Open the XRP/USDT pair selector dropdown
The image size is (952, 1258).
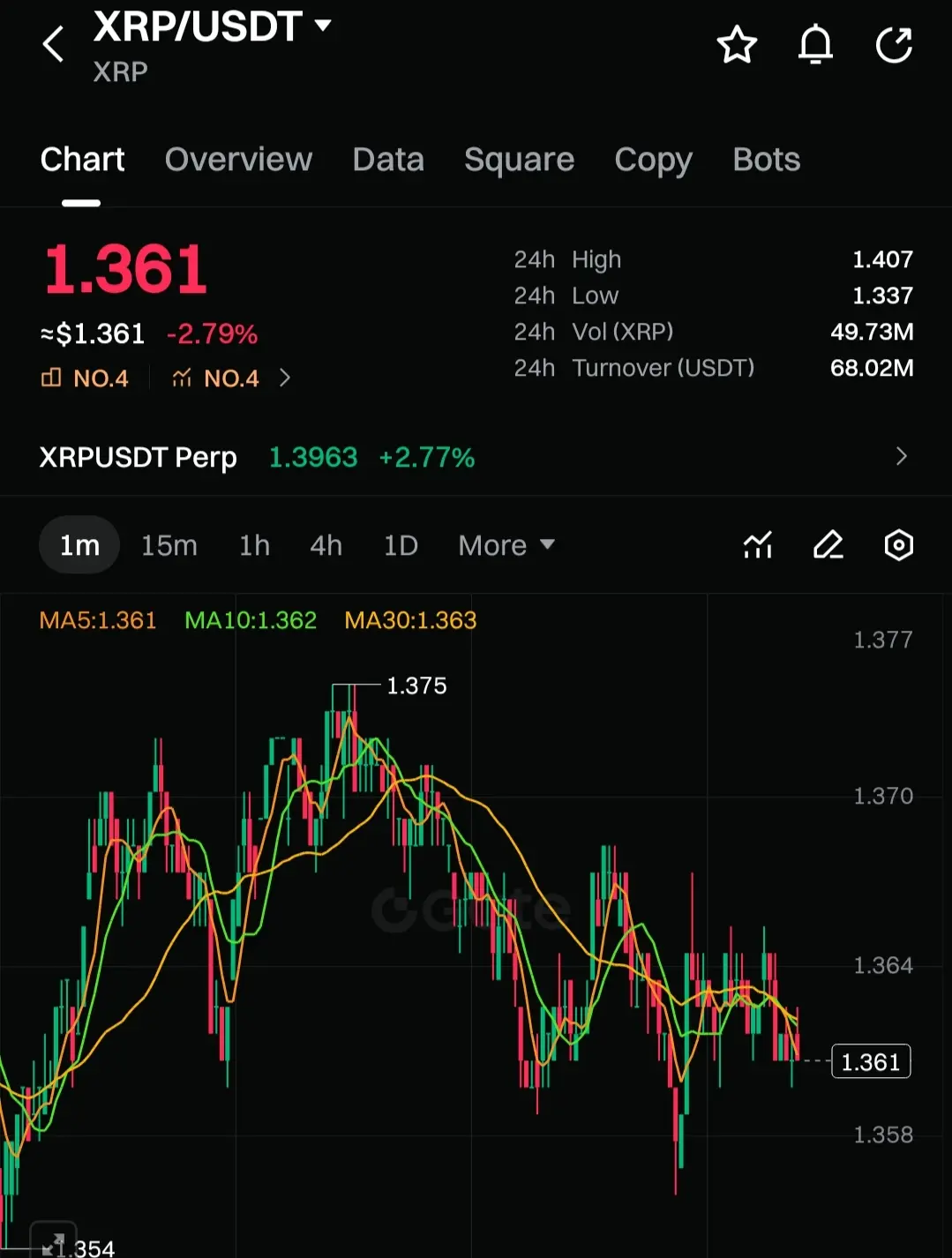(x=212, y=26)
